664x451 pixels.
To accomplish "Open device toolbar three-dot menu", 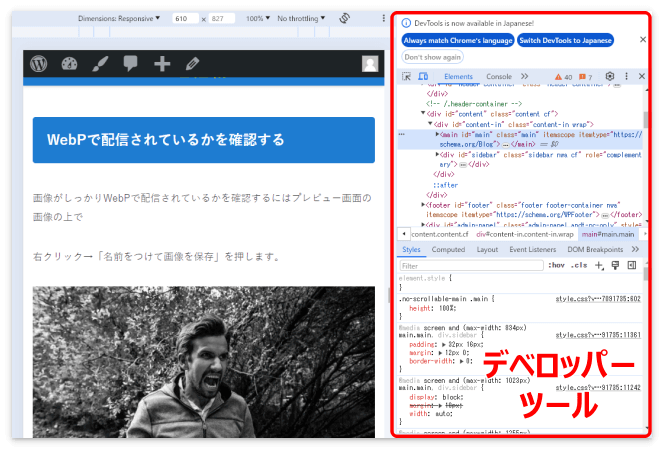I will (384, 18).
